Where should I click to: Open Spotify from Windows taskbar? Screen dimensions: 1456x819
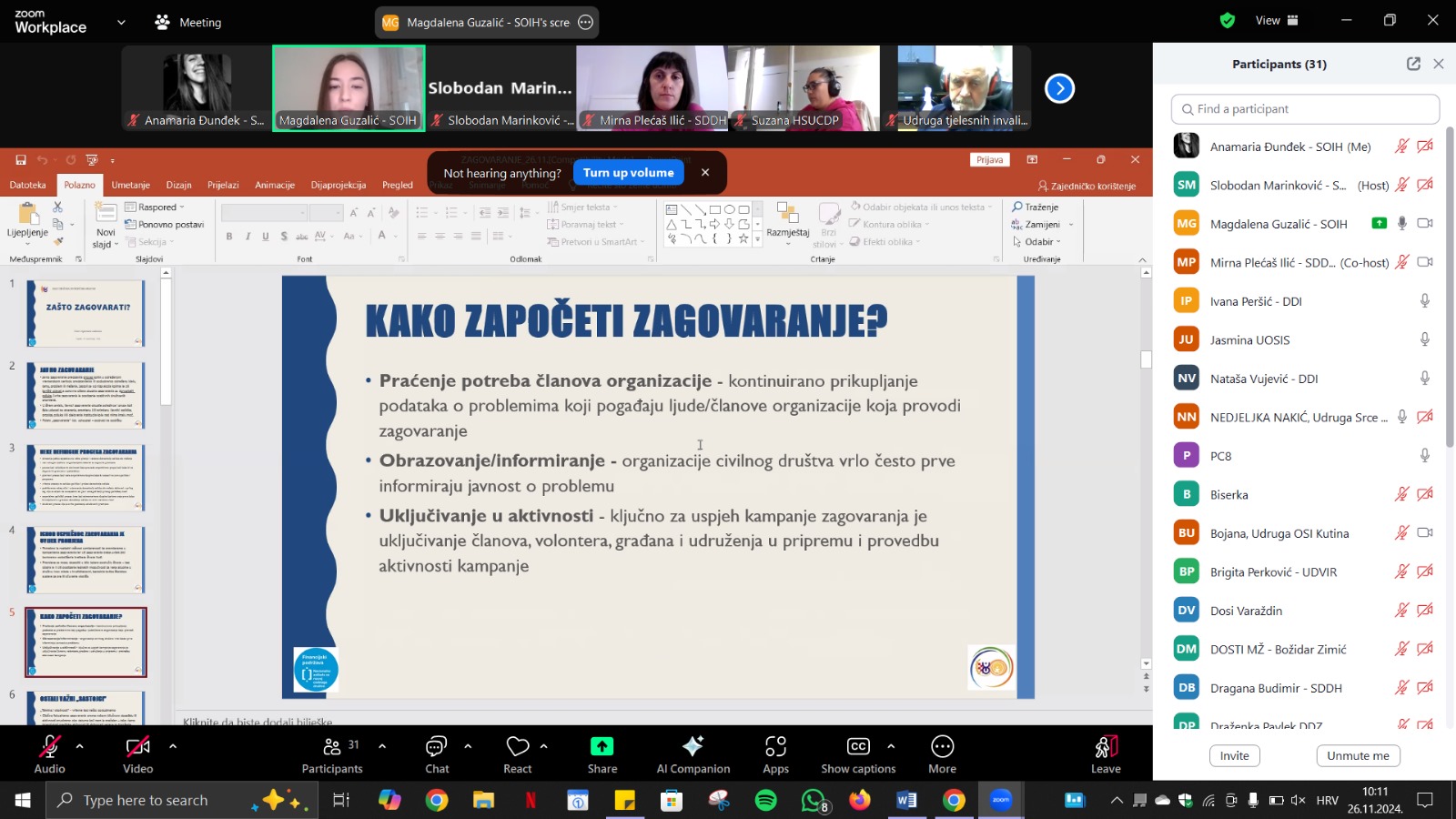coord(766,800)
